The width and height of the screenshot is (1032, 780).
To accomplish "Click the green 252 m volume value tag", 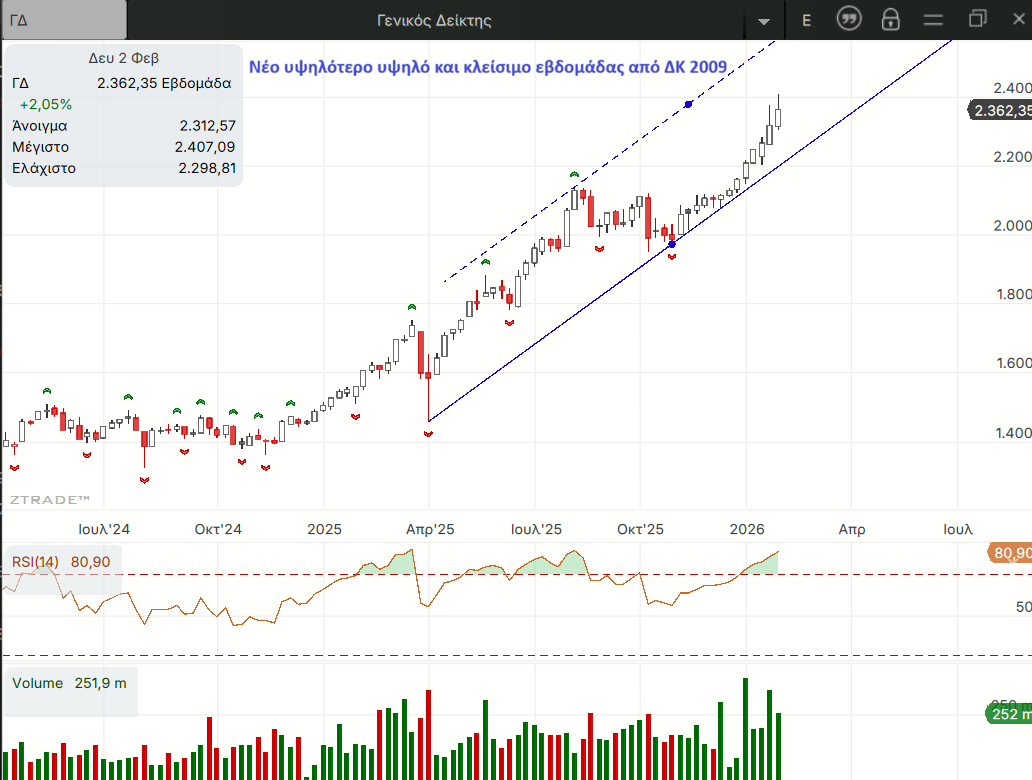I will pos(1007,713).
